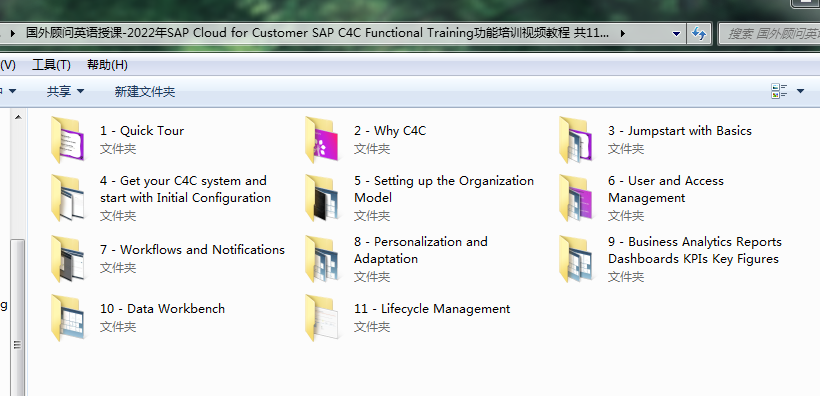Select the '7 - Workflows and Notifications' folder icon
820x396 pixels.
[x=67, y=259]
